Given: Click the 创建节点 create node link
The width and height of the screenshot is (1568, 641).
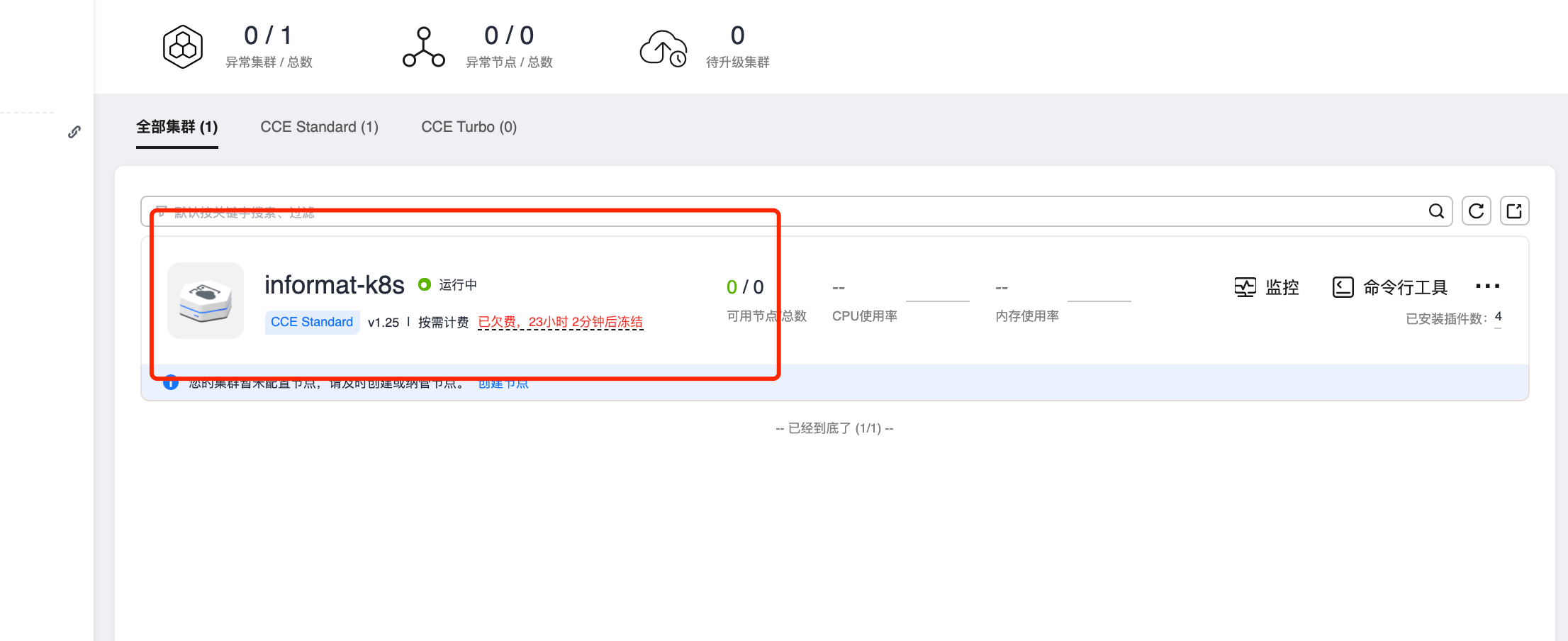Looking at the screenshot, I should (x=503, y=384).
